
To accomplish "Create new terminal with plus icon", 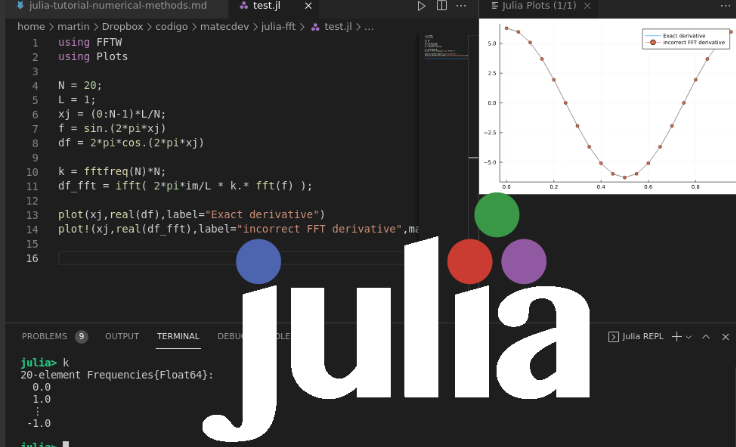I will click(x=676, y=337).
